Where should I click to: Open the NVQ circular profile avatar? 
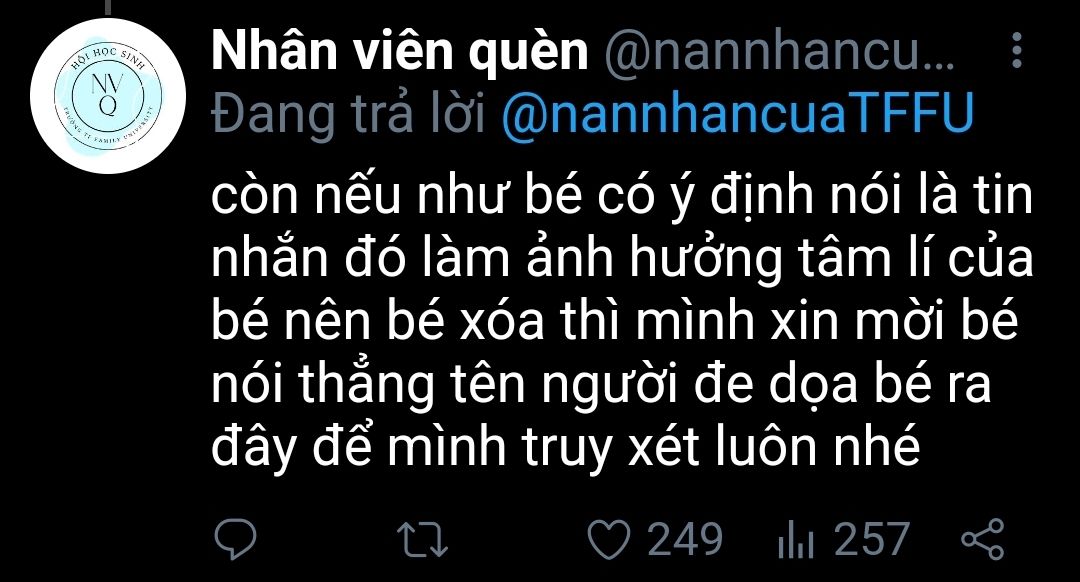(108, 96)
